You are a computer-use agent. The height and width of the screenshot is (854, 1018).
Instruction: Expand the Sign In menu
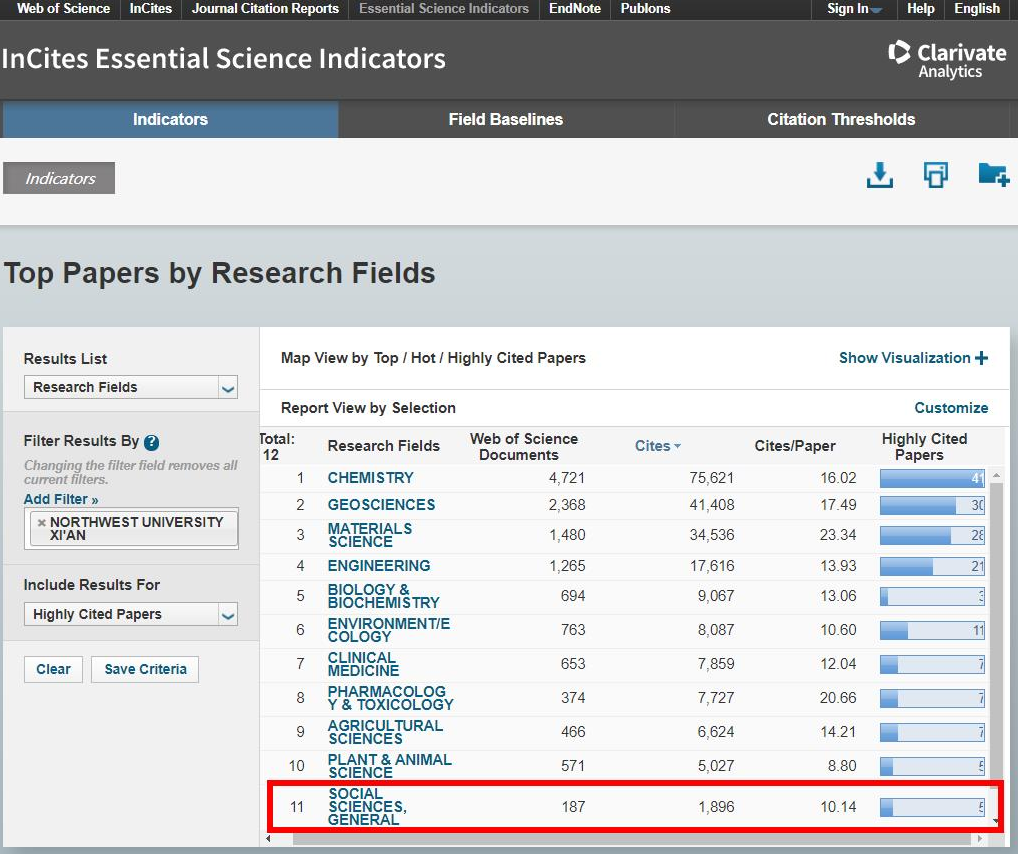(854, 9)
